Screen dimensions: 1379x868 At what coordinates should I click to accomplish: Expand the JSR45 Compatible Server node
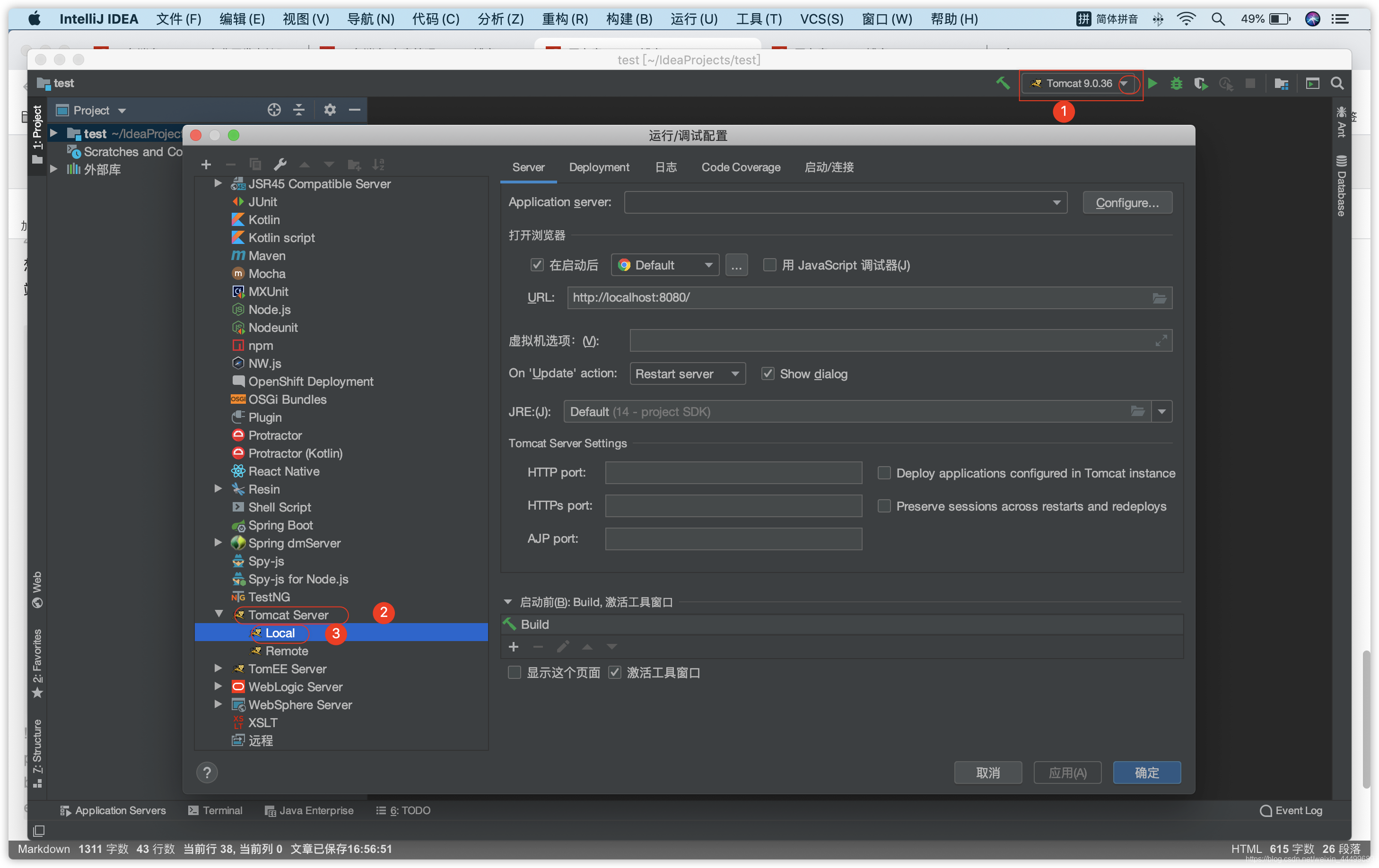tap(218, 183)
